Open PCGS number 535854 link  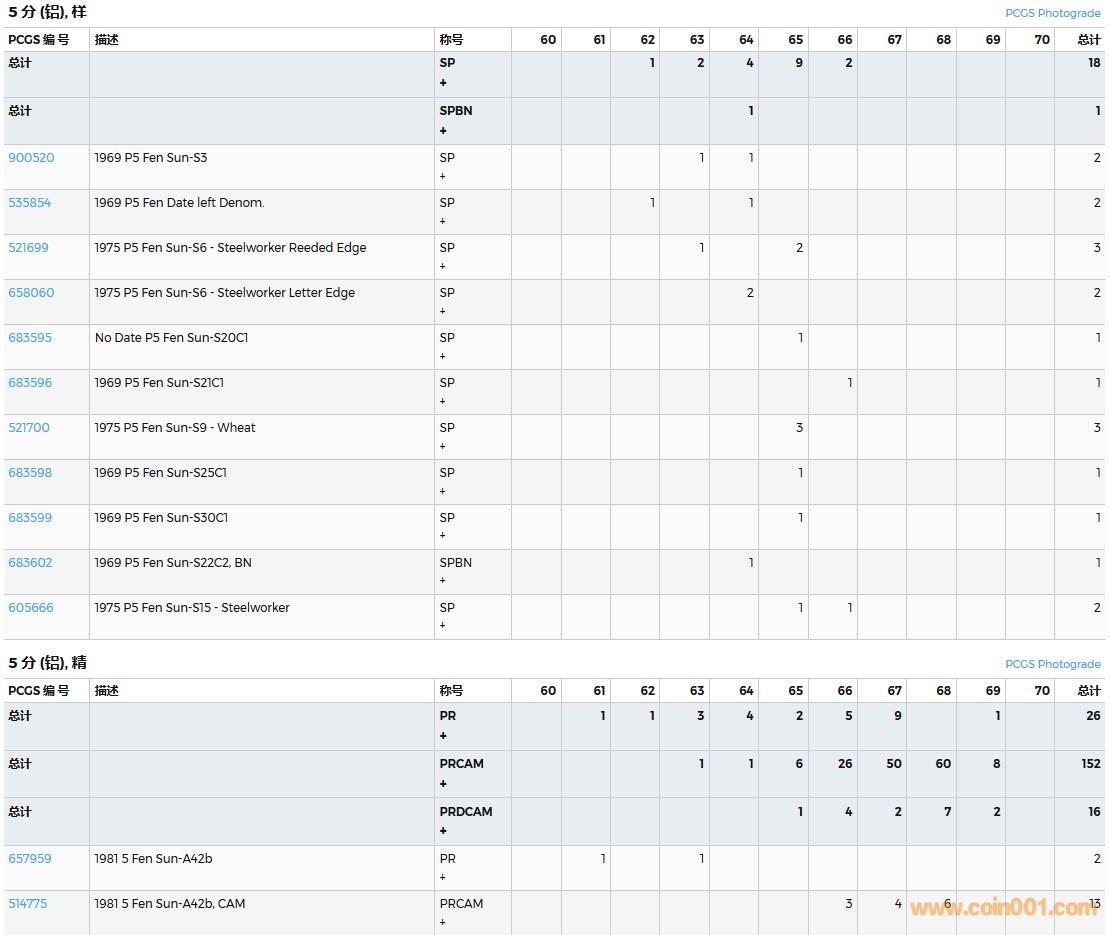click(x=30, y=203)
